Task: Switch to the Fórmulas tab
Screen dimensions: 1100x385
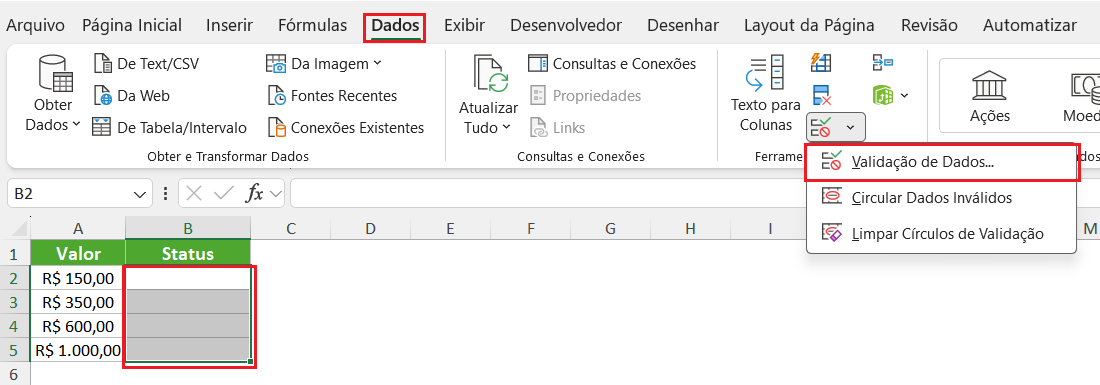Action: [312, 26]
